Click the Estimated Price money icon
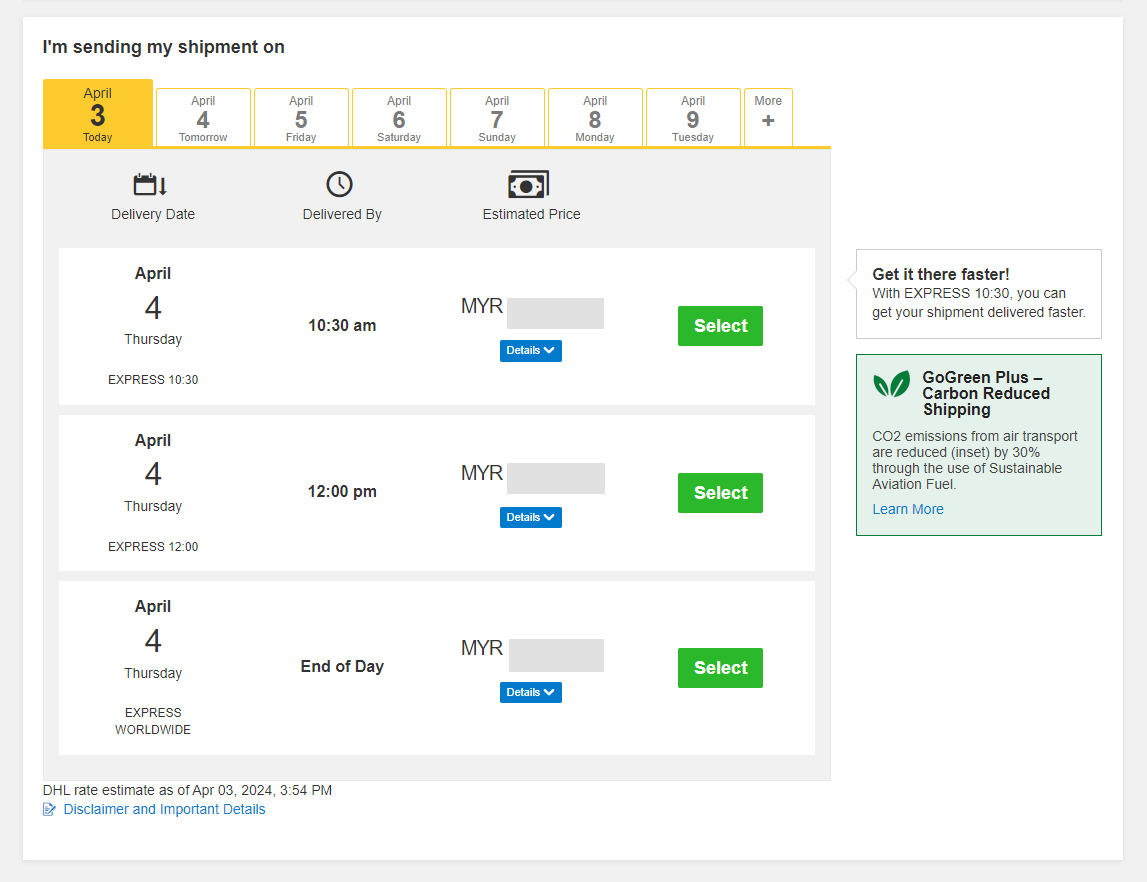The width and height of the screenshot is (1147, 882). click(528, 185)
